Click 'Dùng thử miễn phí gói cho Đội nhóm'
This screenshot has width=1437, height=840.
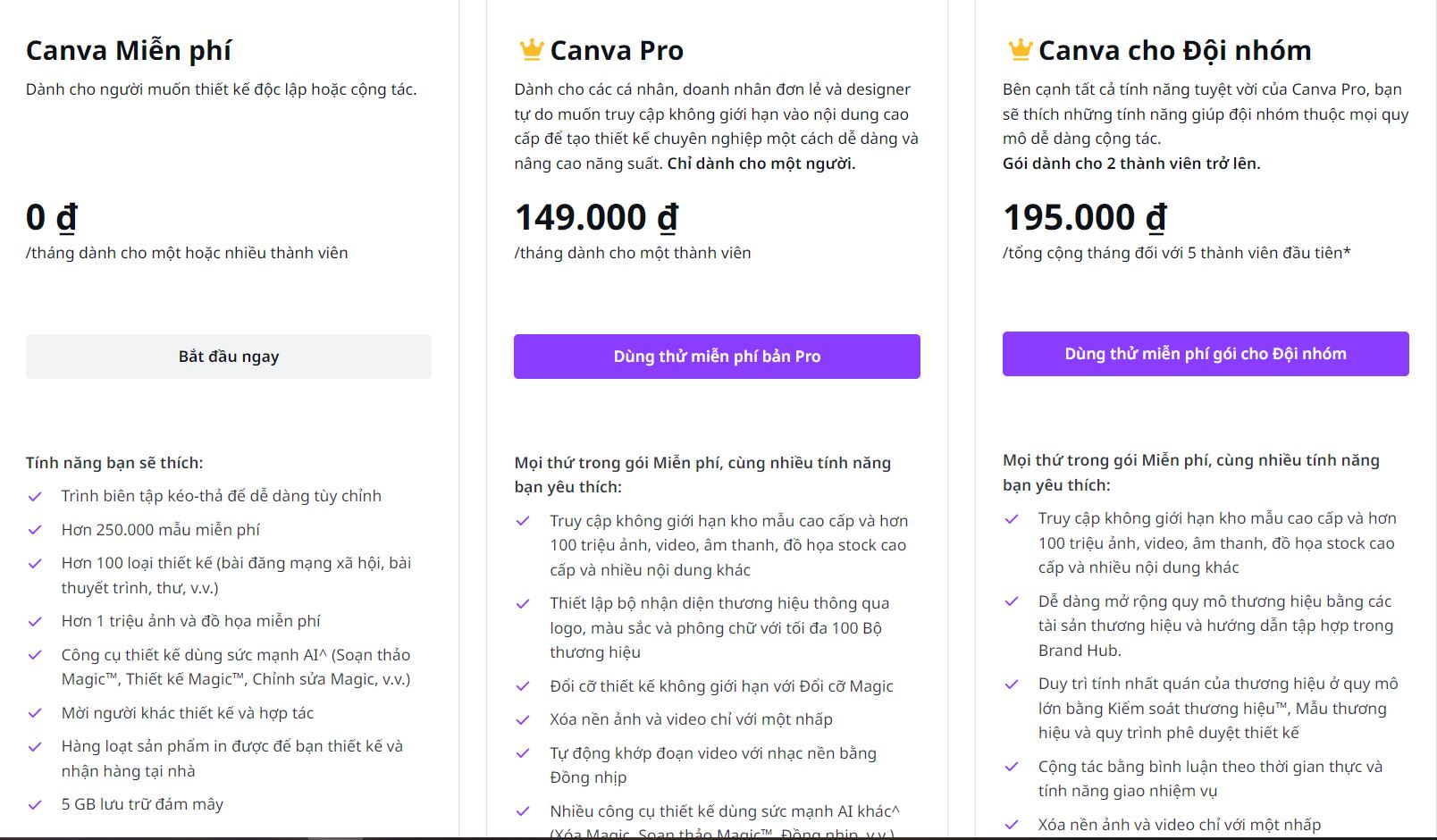[x=1206, y=353]
